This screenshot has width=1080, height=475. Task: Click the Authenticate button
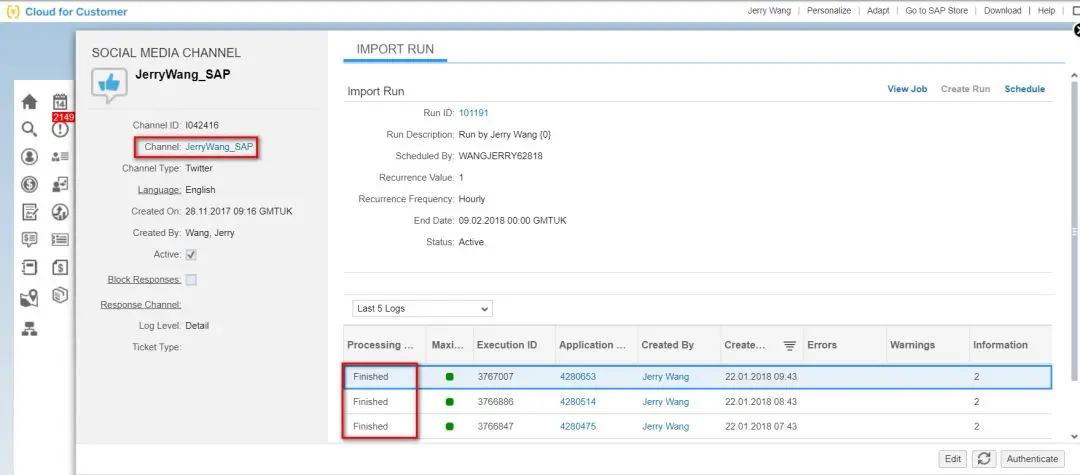tap(1032, 458)
